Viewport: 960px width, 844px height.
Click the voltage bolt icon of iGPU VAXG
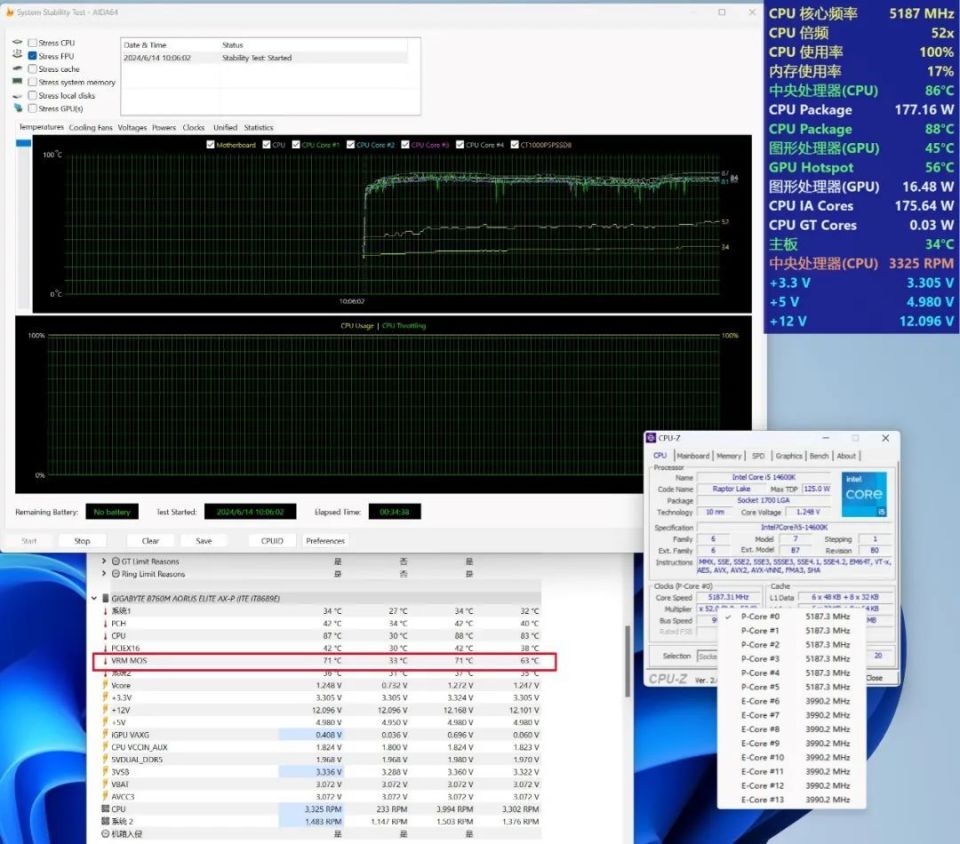(x=105, y=735)
